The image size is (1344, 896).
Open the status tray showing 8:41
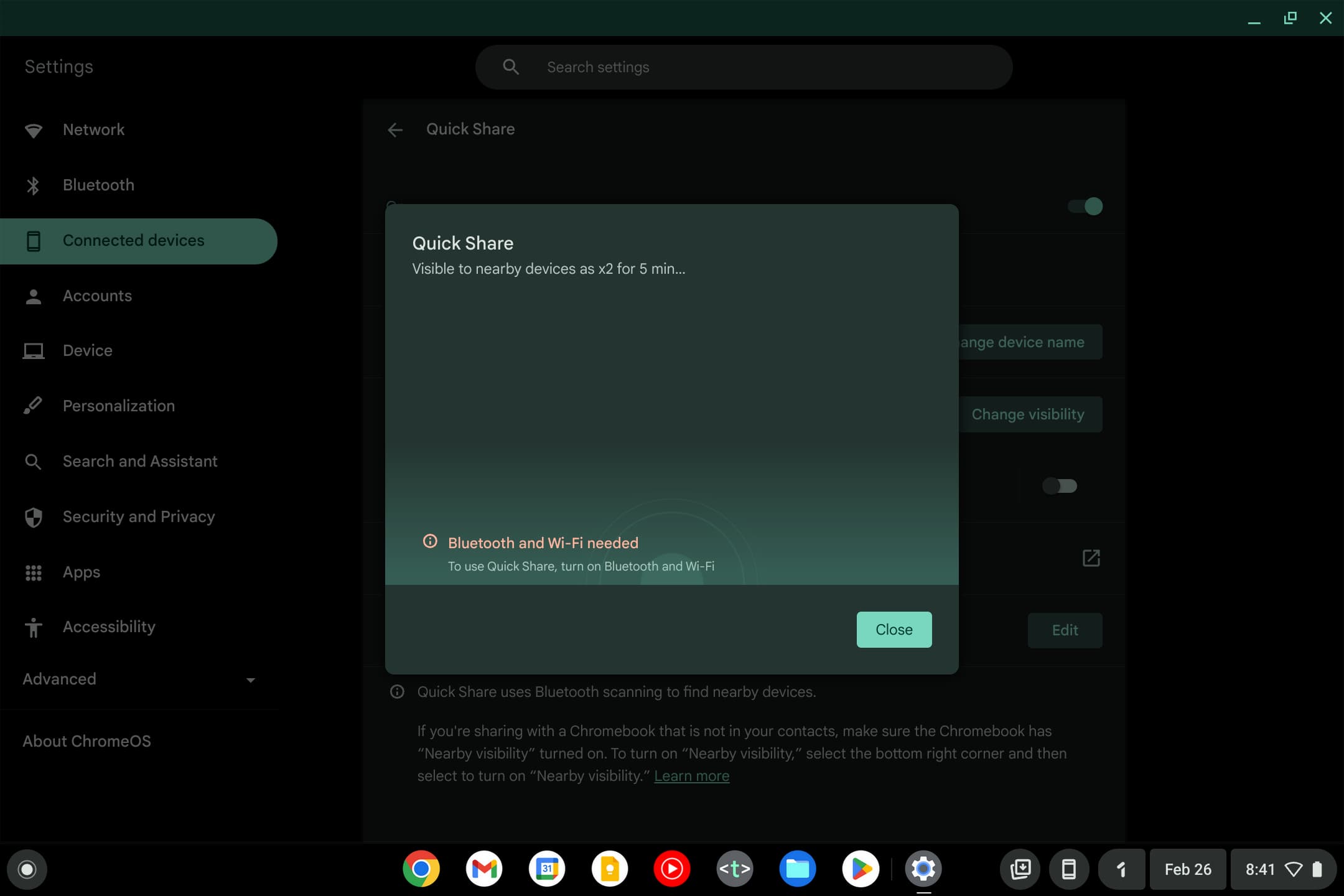pos(1283,869)
